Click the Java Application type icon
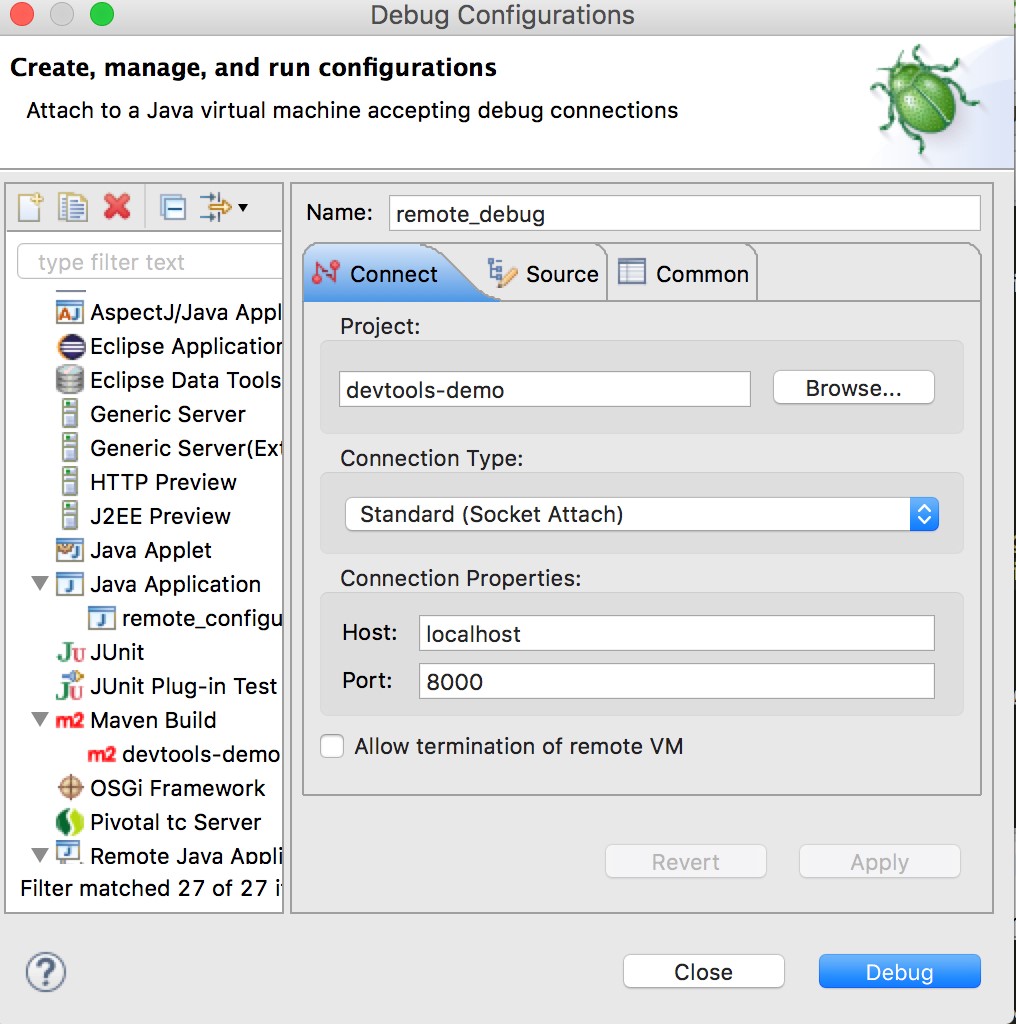The width and height of the screenshot is (1016, 1024). [70, 584]
